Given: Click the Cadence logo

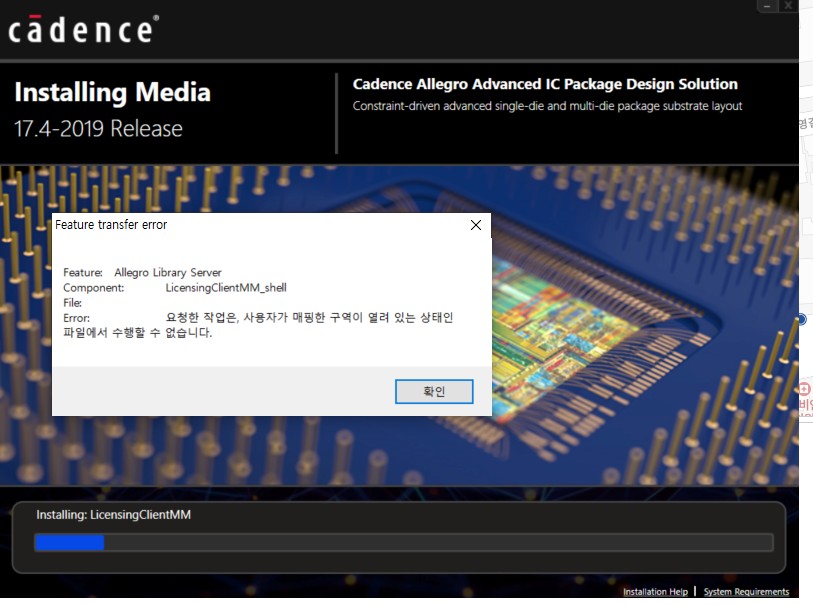Looking at the screenshot, I should pyautogui.click(x=83, y=29).
